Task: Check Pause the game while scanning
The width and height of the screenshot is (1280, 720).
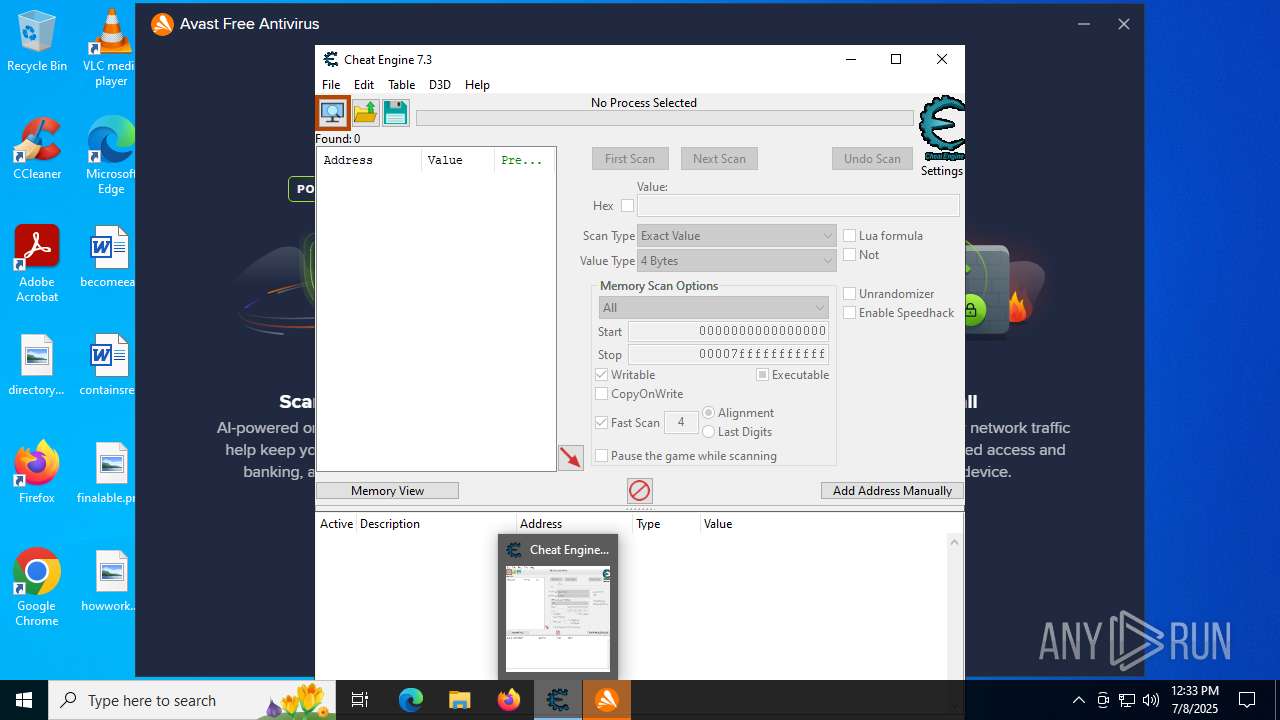Action: [602, 456]
